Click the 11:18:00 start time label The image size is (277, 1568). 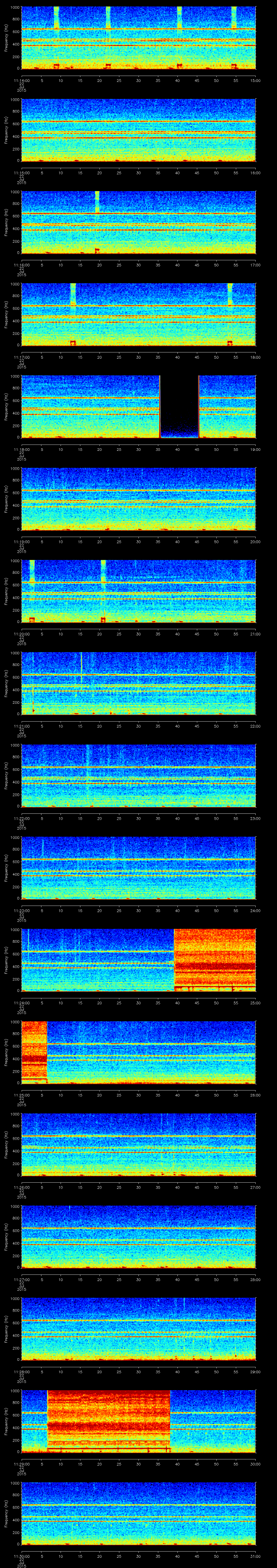pyautogui.click(x=21, y=449)
